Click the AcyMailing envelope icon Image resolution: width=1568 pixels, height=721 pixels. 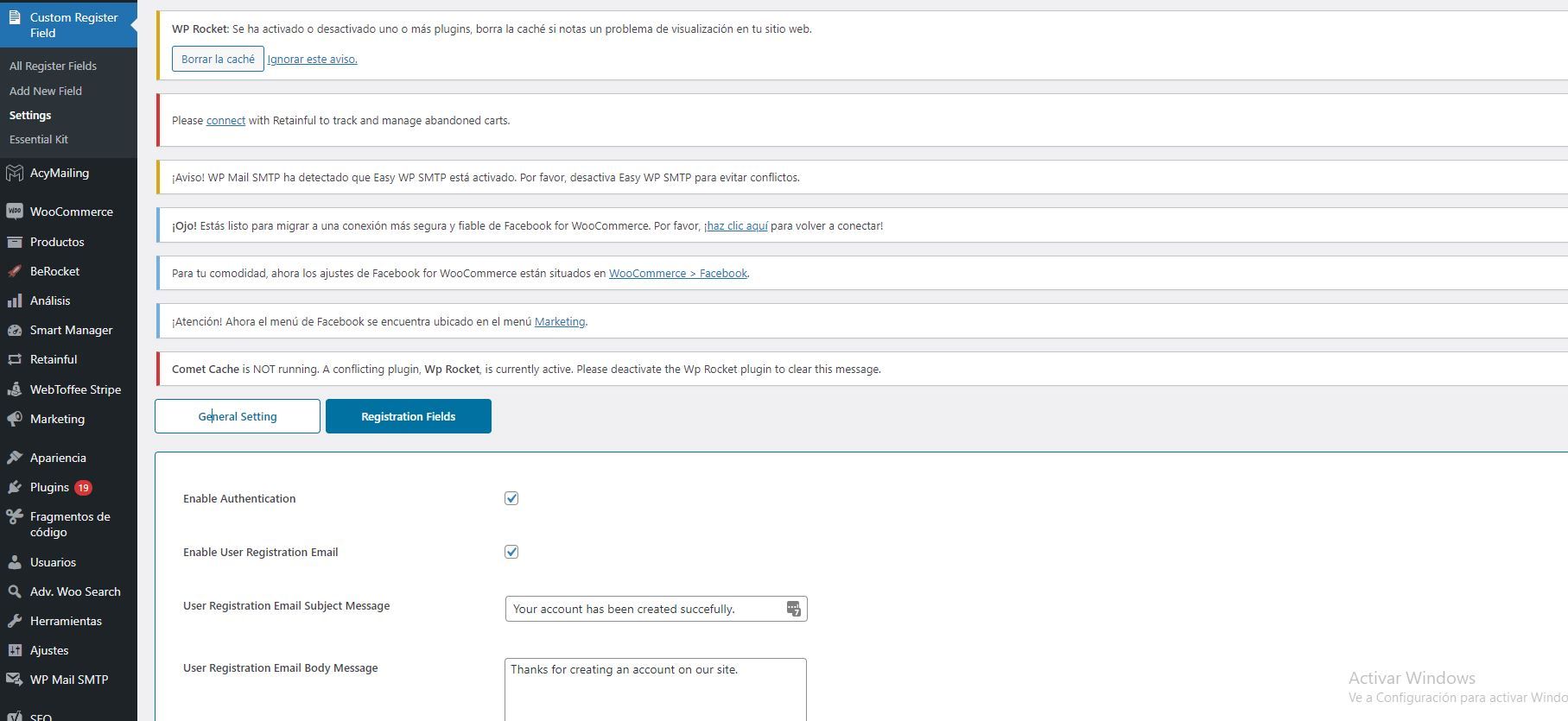pyautogui.click(x=14, y=173)
